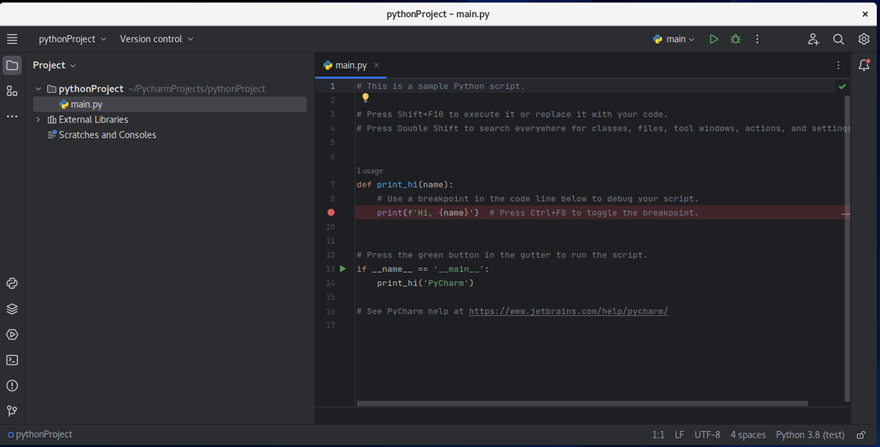Open IDE settings gear
Screen dimensions: 880x447
[x=864, y=39]
